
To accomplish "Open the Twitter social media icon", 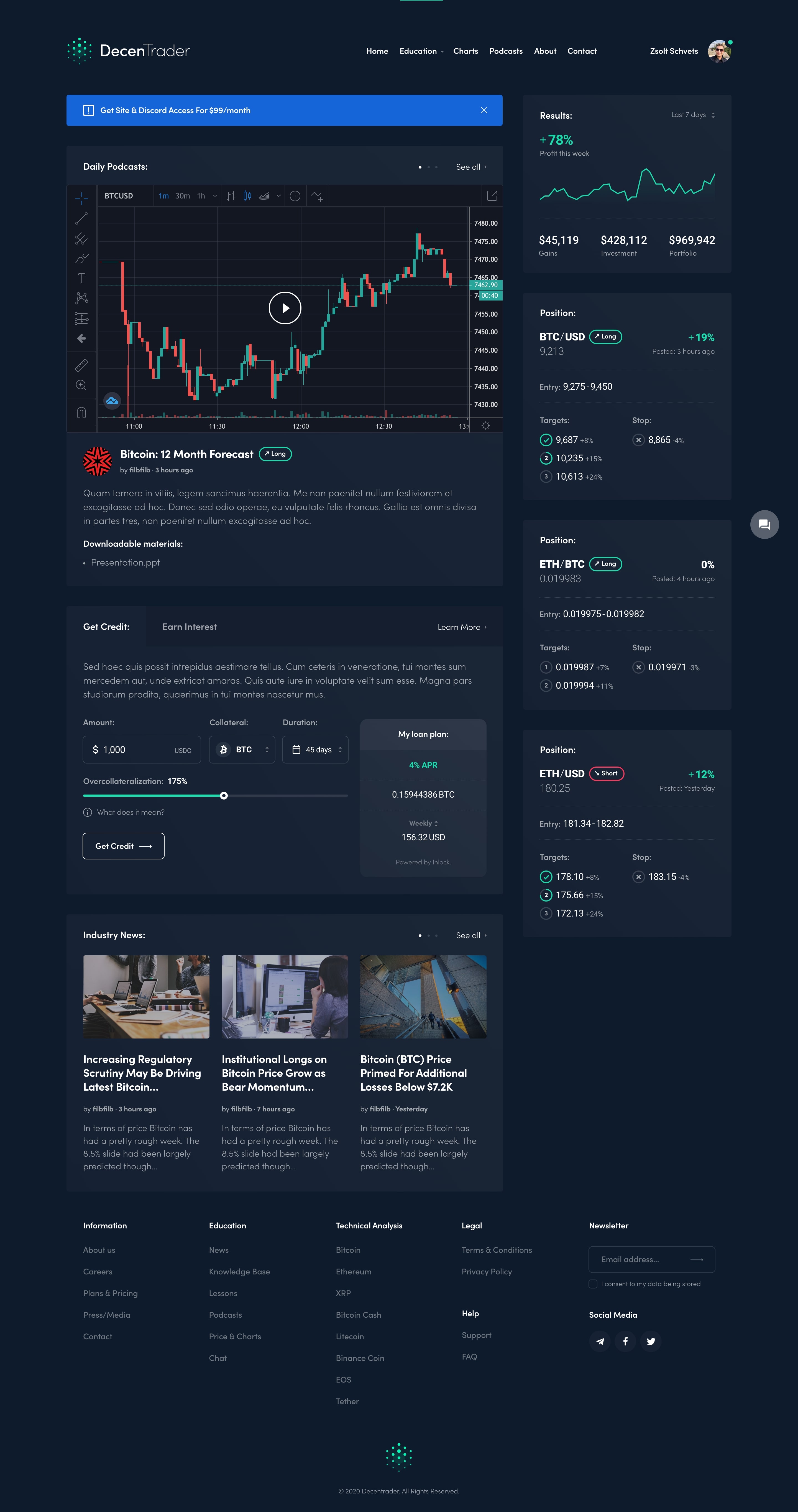I will 651,1341.
